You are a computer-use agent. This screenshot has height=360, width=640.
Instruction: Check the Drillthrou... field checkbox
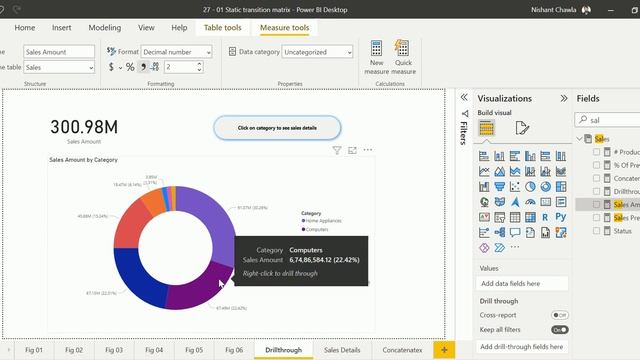tap(596, 191)
